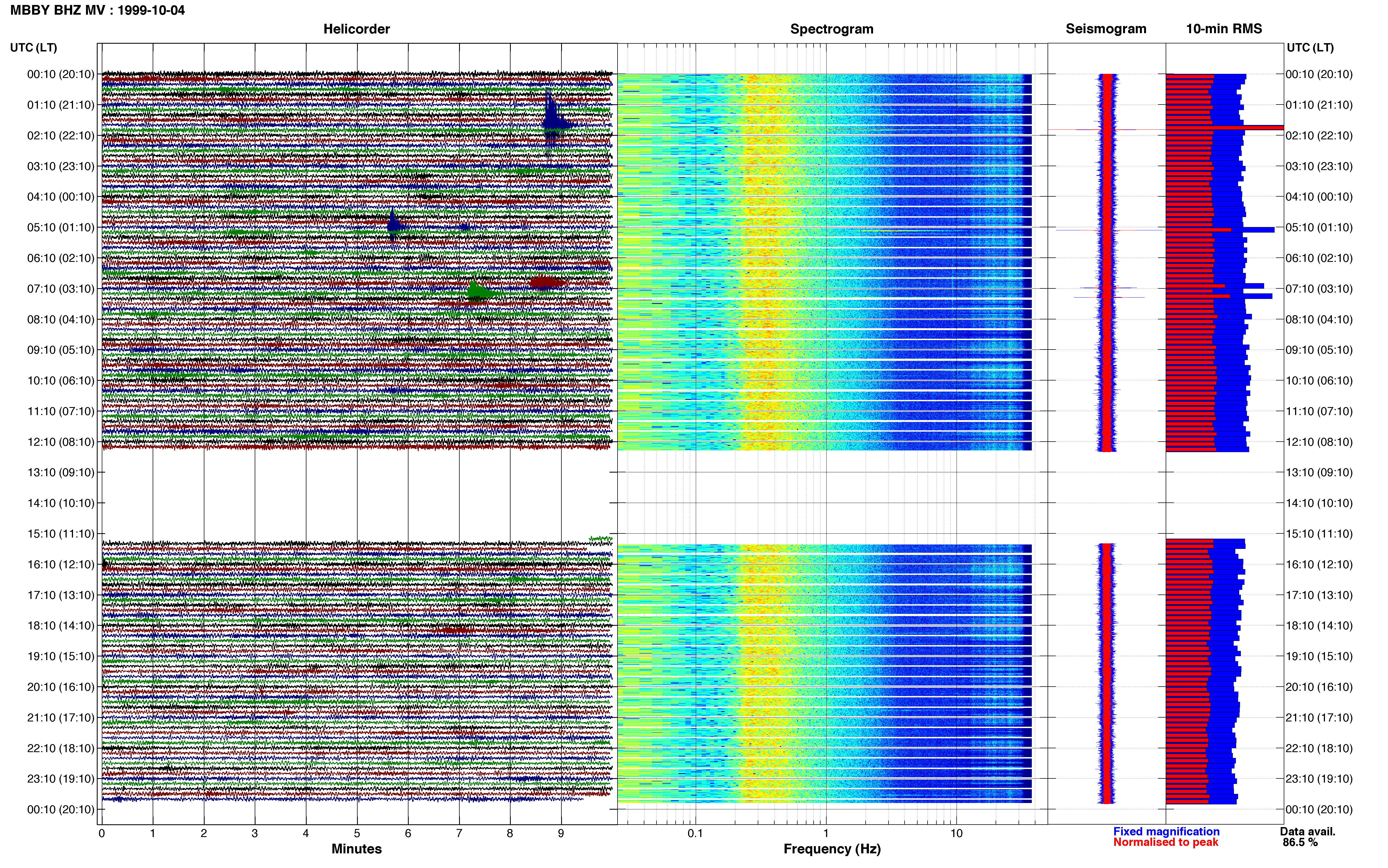Click the left-axis label '23:10 (19:10)'
Screen dimensions: 1388x868
[x=61, y=779]
